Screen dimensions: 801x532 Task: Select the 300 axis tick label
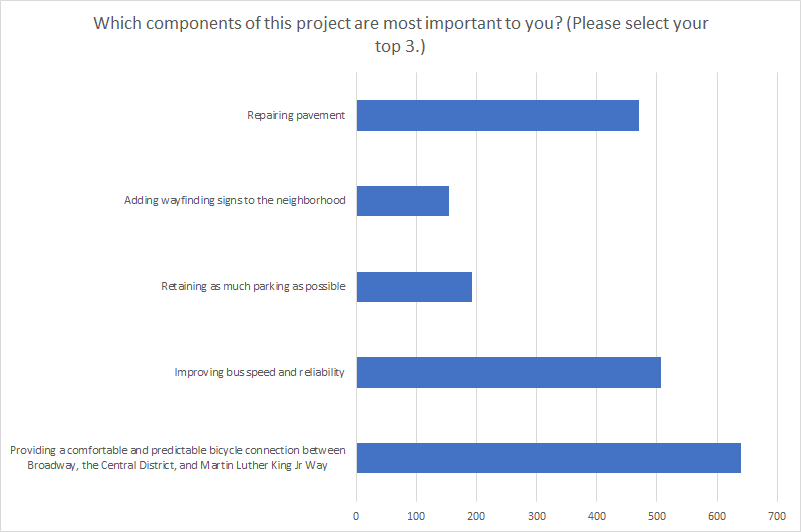click(536, 516)
